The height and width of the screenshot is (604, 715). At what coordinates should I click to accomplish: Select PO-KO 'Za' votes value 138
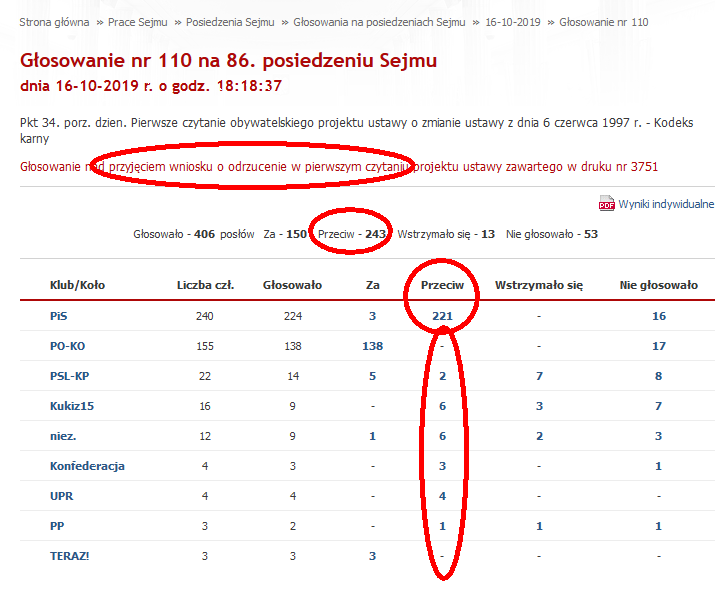(x=373, y=346)
